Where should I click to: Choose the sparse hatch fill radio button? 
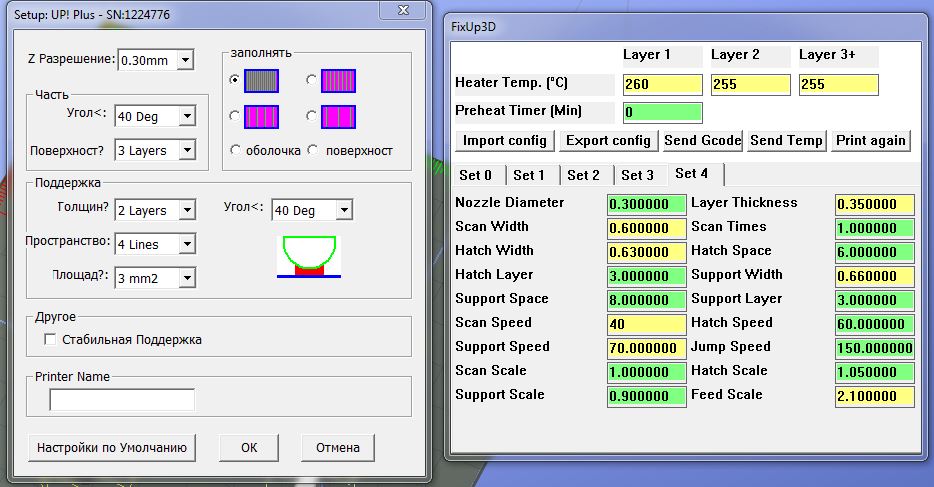click(311, 115)
